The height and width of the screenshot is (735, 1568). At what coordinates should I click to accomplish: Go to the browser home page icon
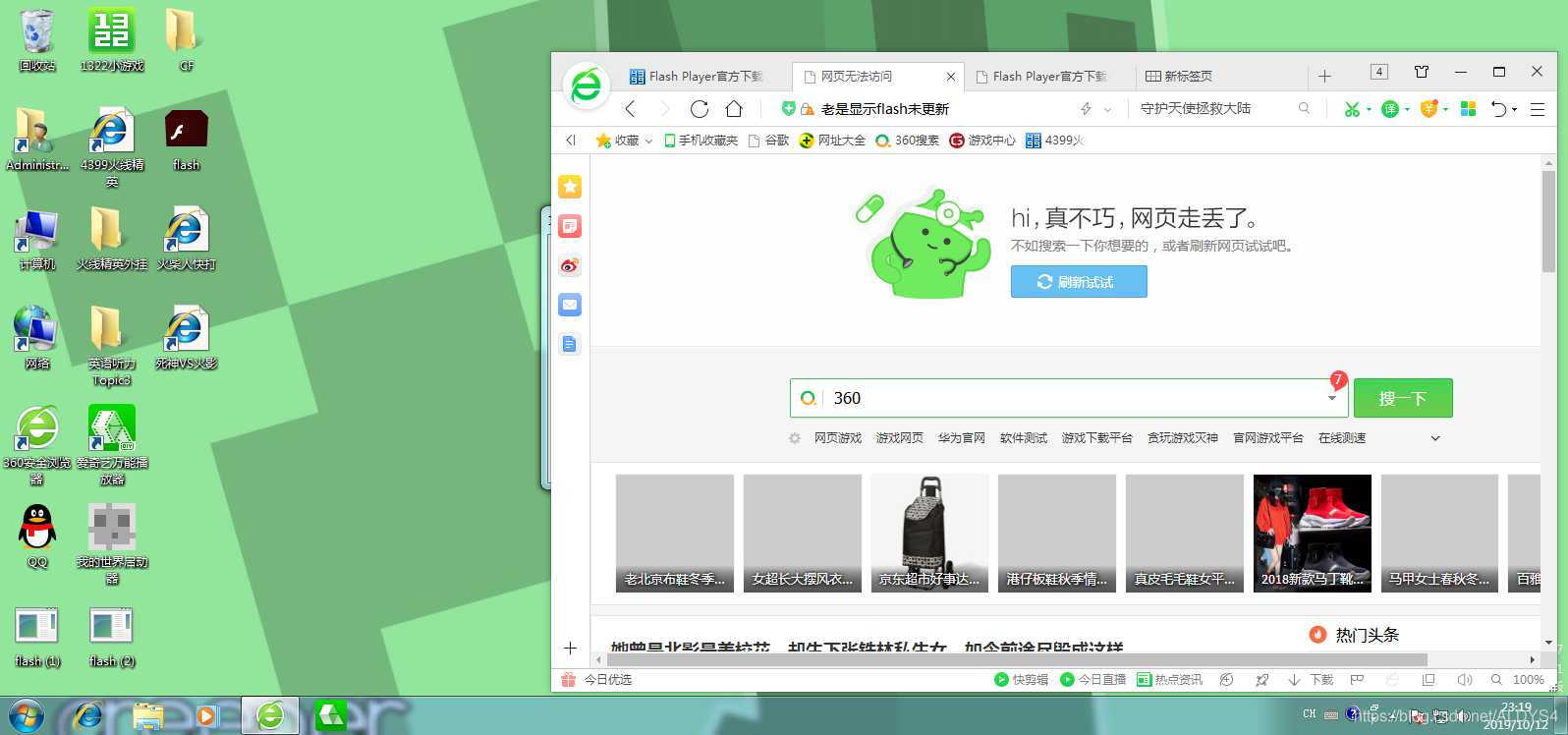[734, 109]
